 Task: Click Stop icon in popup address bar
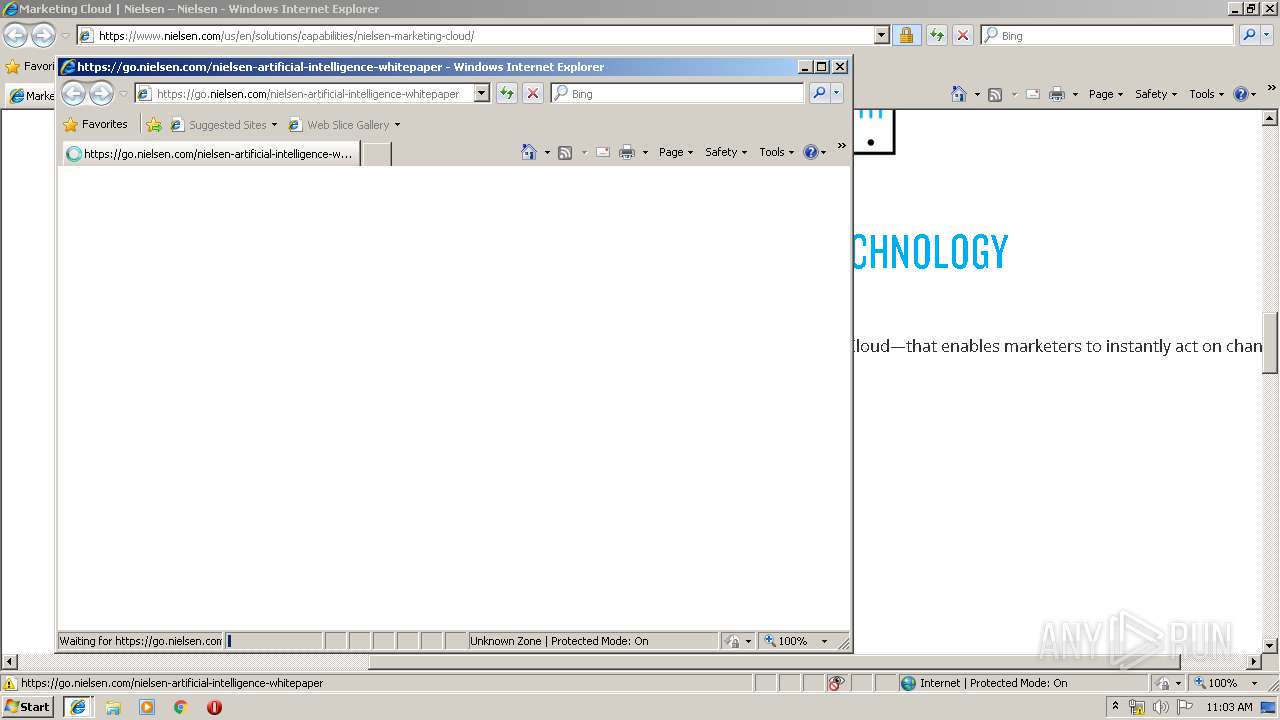click(x=533, y=93)
